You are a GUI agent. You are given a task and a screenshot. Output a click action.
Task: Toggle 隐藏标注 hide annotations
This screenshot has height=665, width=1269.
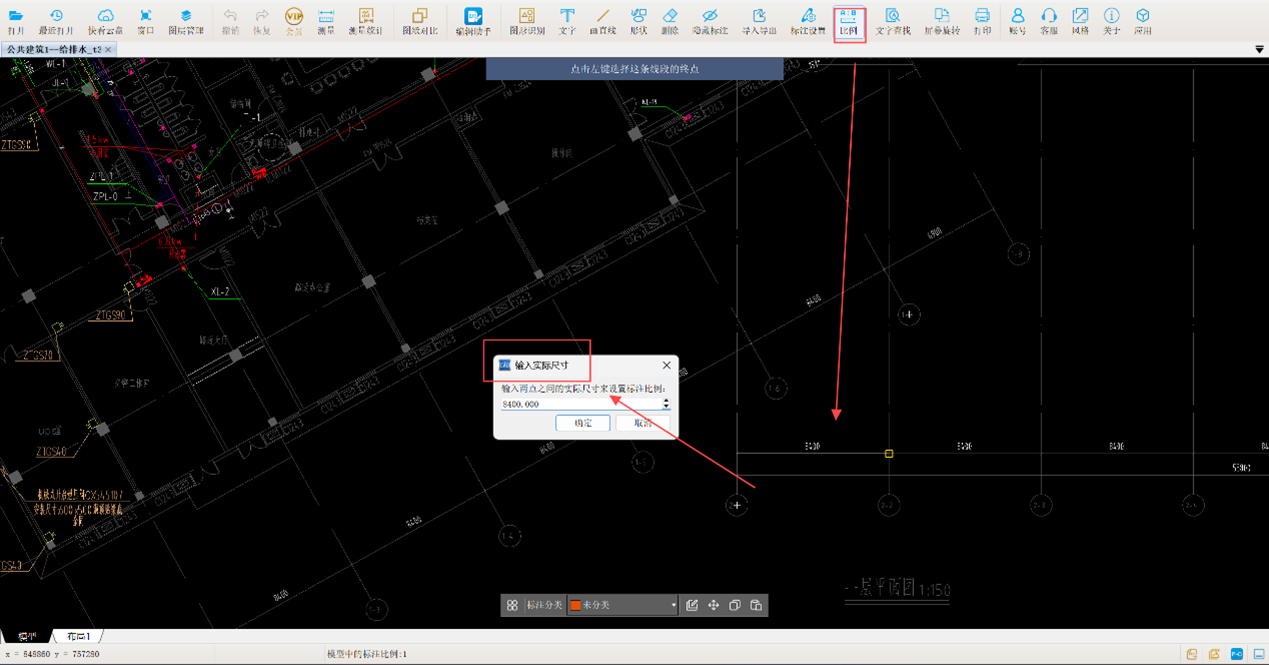(710, 21)
